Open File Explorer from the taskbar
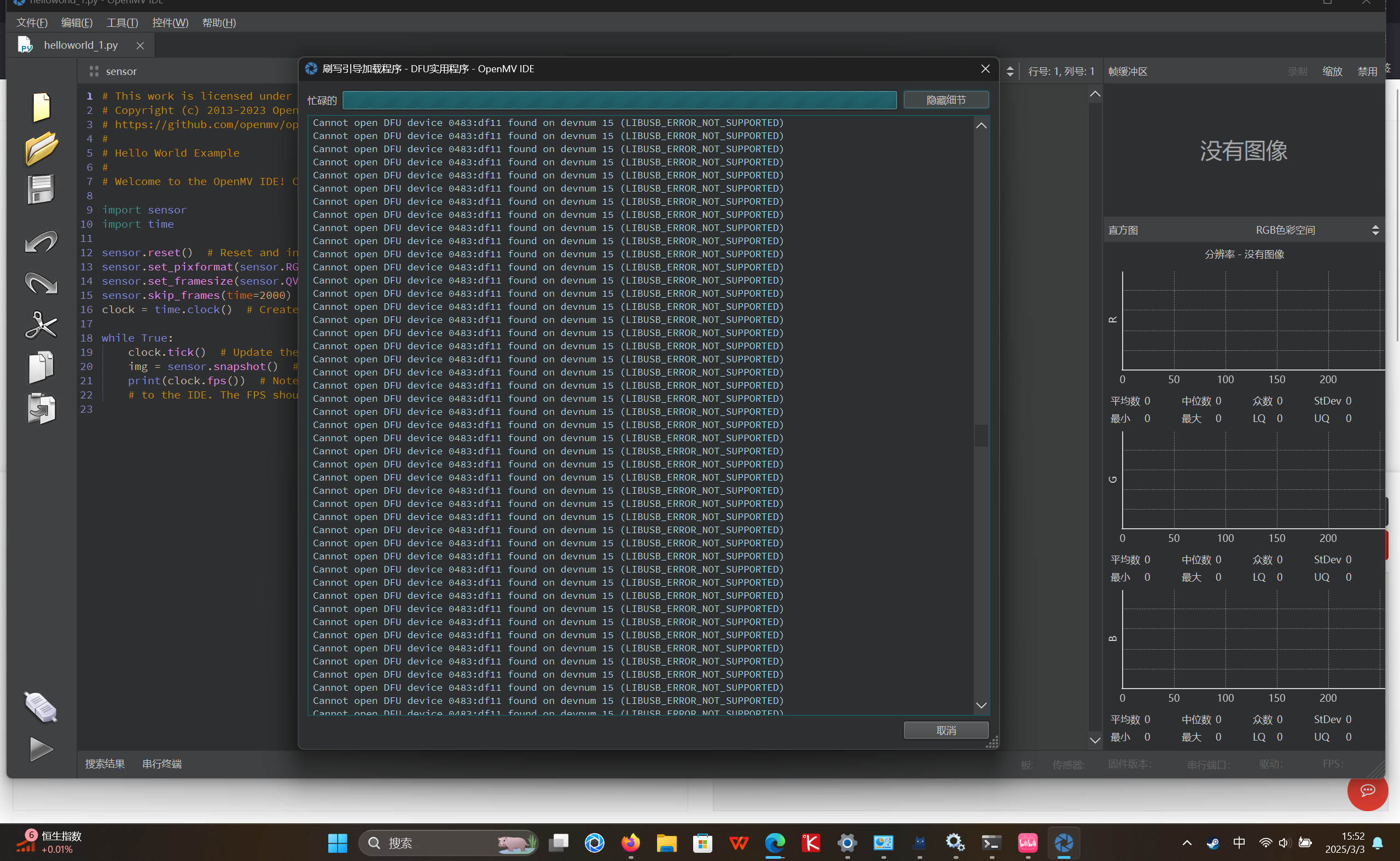 666,843
